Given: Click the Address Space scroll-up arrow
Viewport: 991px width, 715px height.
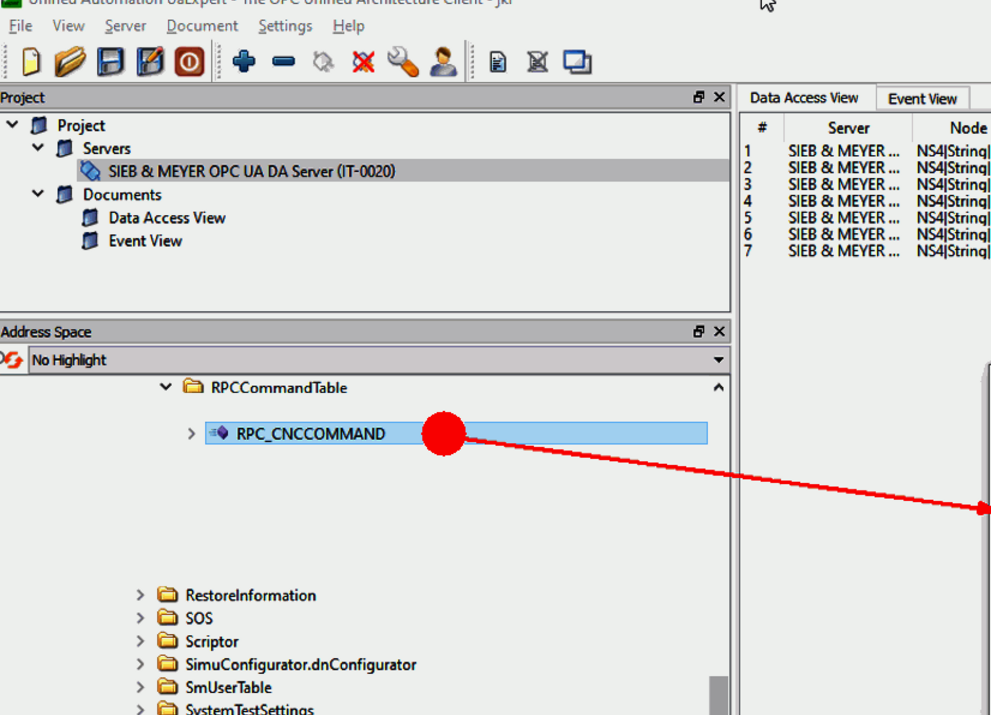Looking at the screenshot, I should pos(719,387).
